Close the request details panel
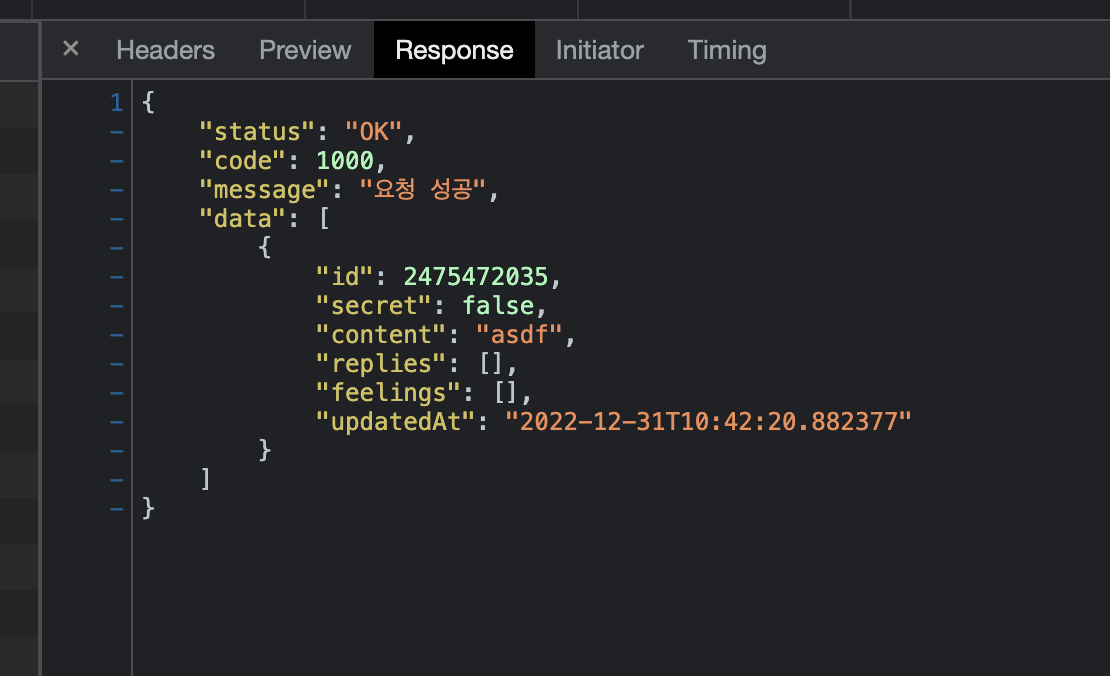 [71, 49]
